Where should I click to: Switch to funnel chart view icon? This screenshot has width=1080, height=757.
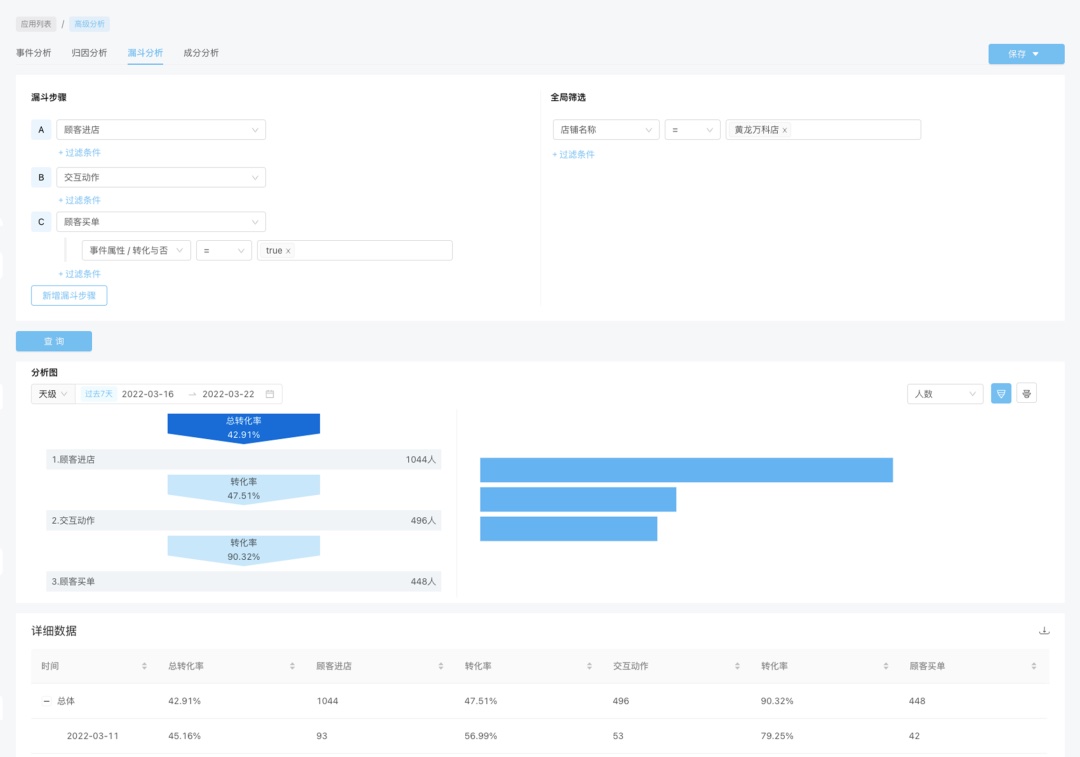(1001, 394)
